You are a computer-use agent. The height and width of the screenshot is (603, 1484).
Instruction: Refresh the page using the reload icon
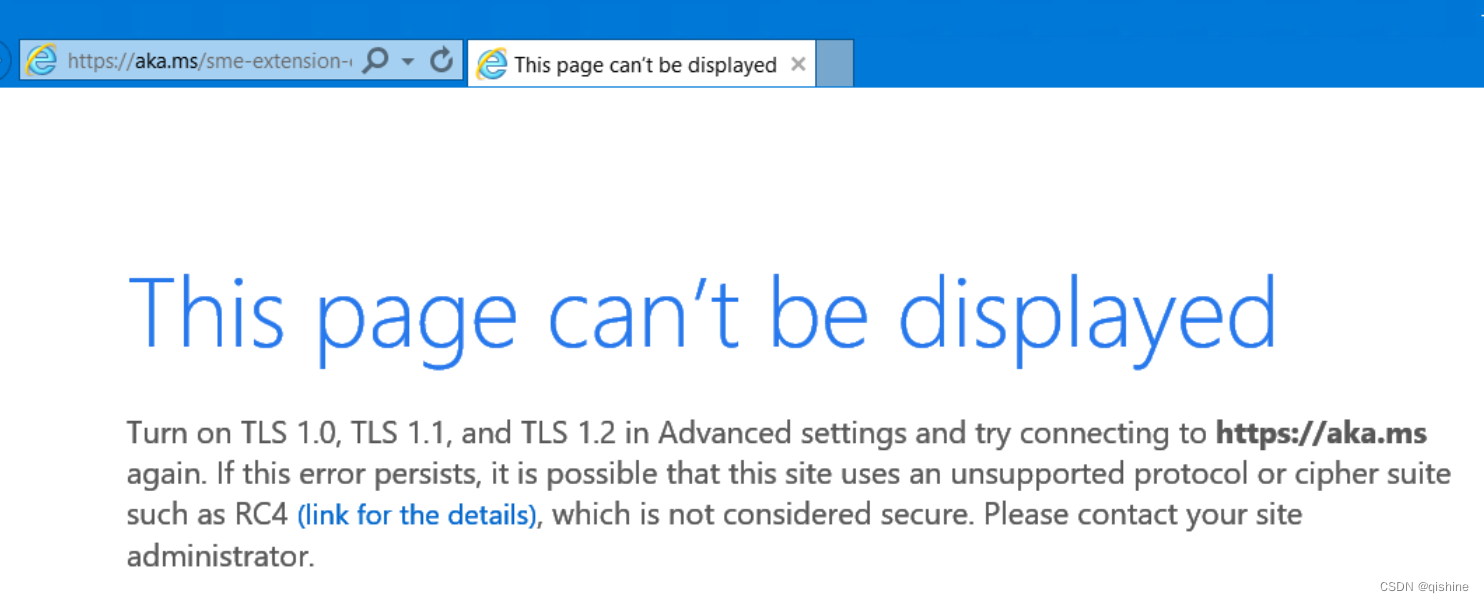(441, 60)
